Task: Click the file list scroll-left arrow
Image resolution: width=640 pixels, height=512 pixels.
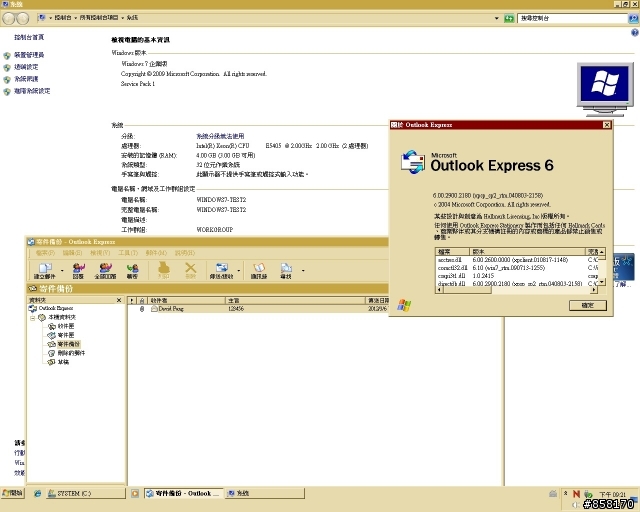Action: [x=439, y=289]
